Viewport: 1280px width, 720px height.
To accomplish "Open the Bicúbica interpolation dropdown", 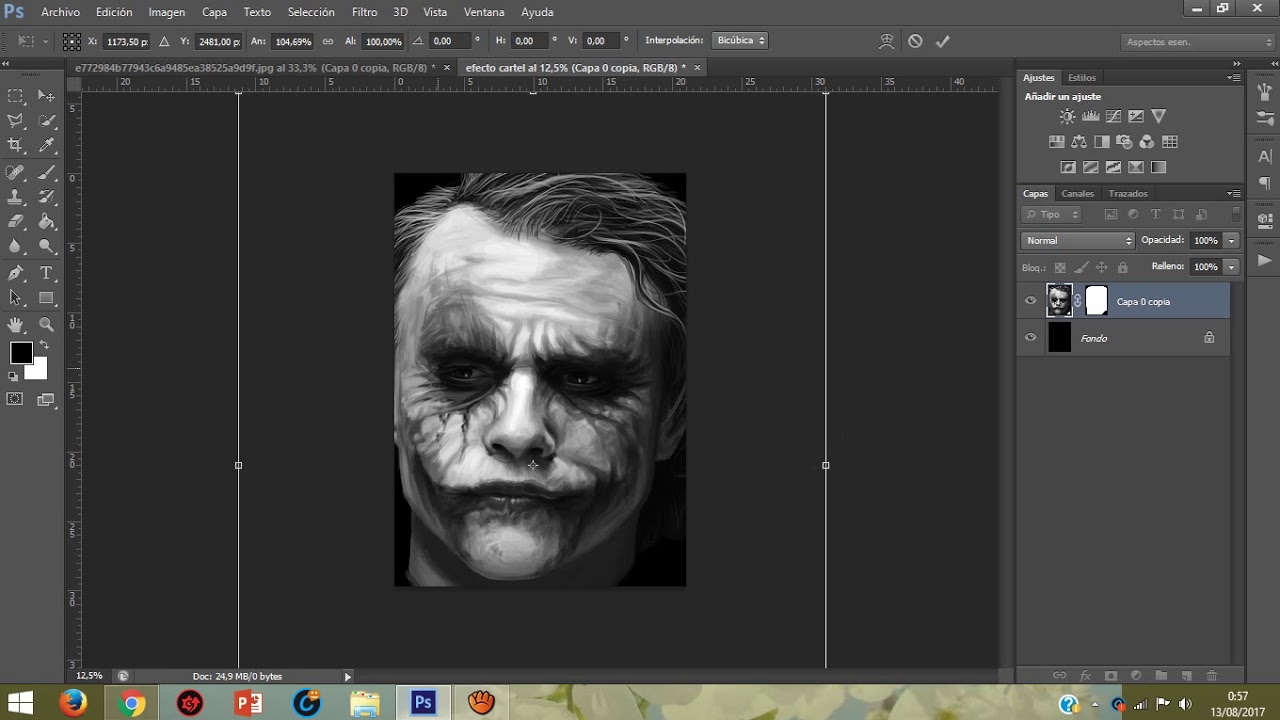I will (x=741, y=41).
